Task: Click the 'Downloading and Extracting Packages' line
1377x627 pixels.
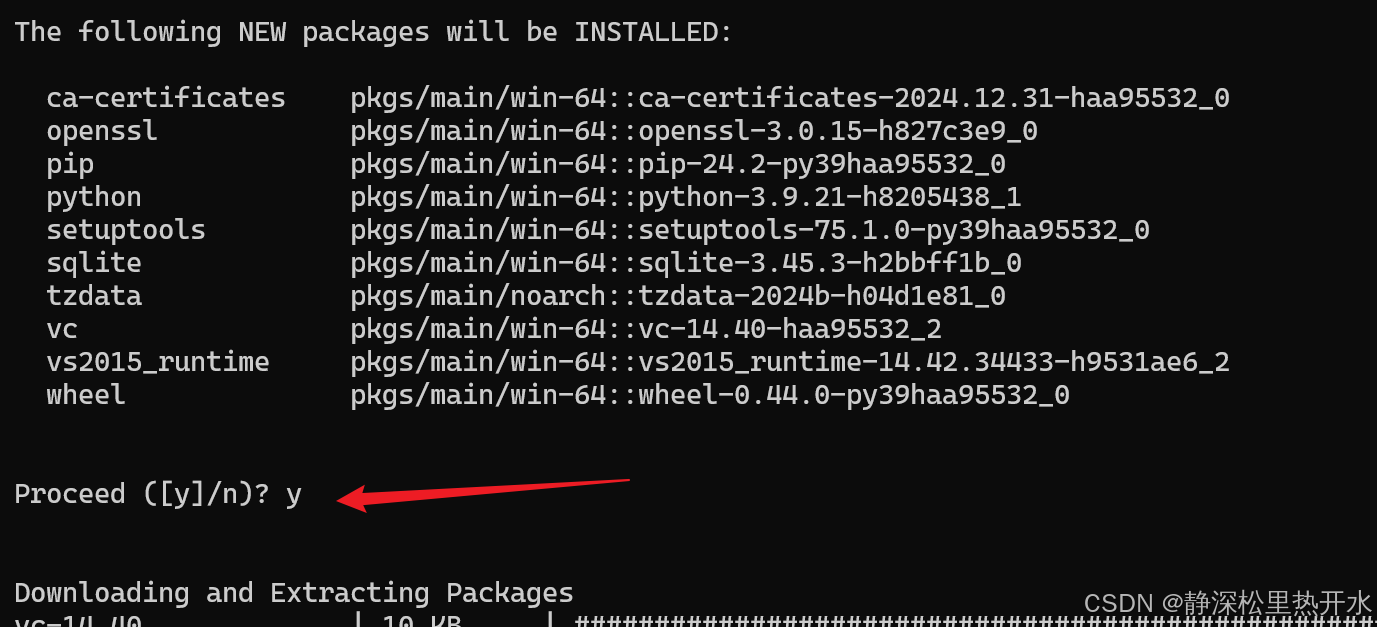Action: coord(293,593)
